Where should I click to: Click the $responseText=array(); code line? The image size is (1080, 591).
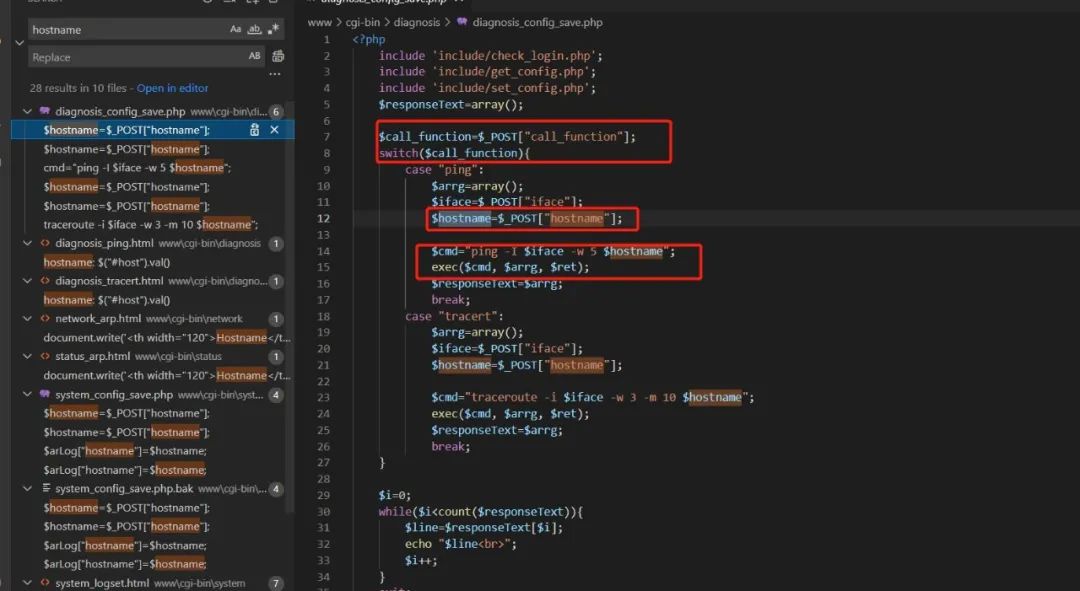point(450,105)
